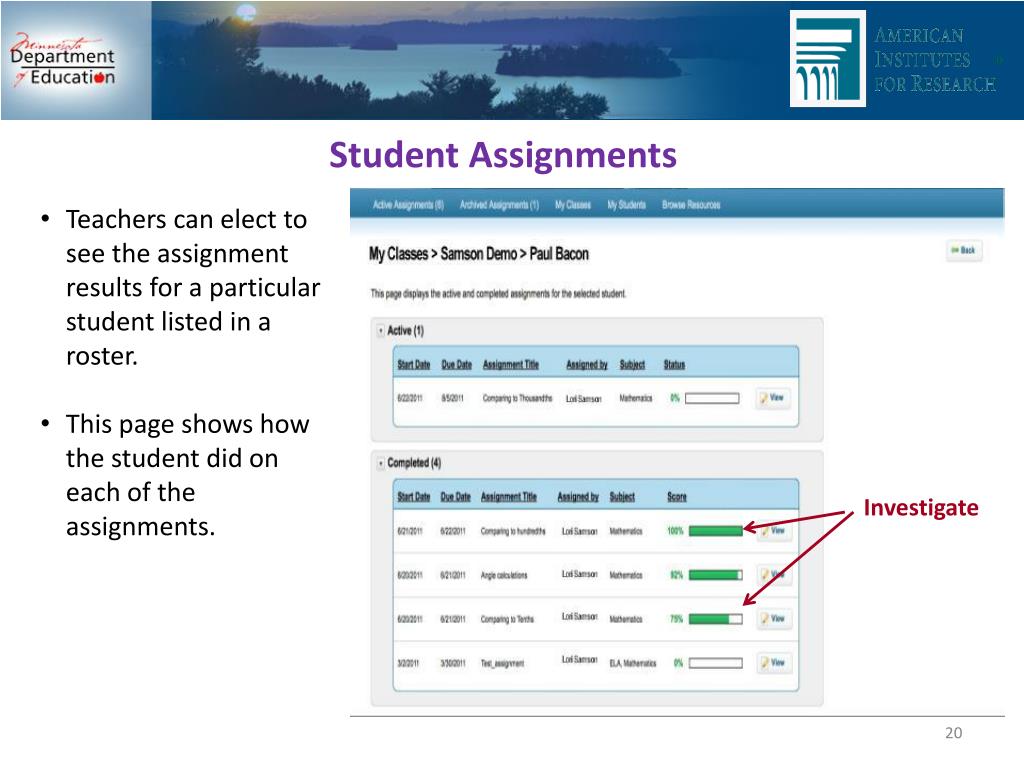Switch to the My Students tab
Viewport: 1024px width, 768px height.
click(626, 205)
